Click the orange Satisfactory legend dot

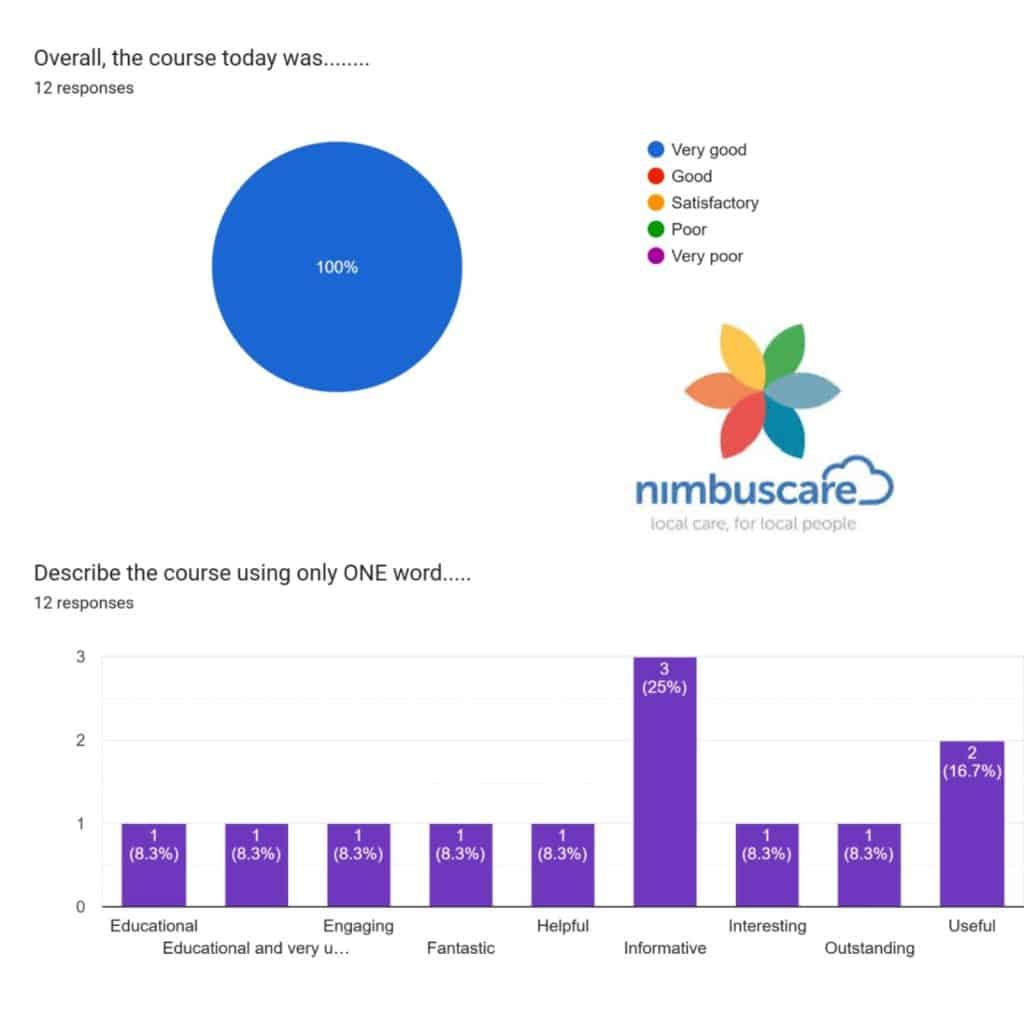pyautogui.click(x=656, y=203)
